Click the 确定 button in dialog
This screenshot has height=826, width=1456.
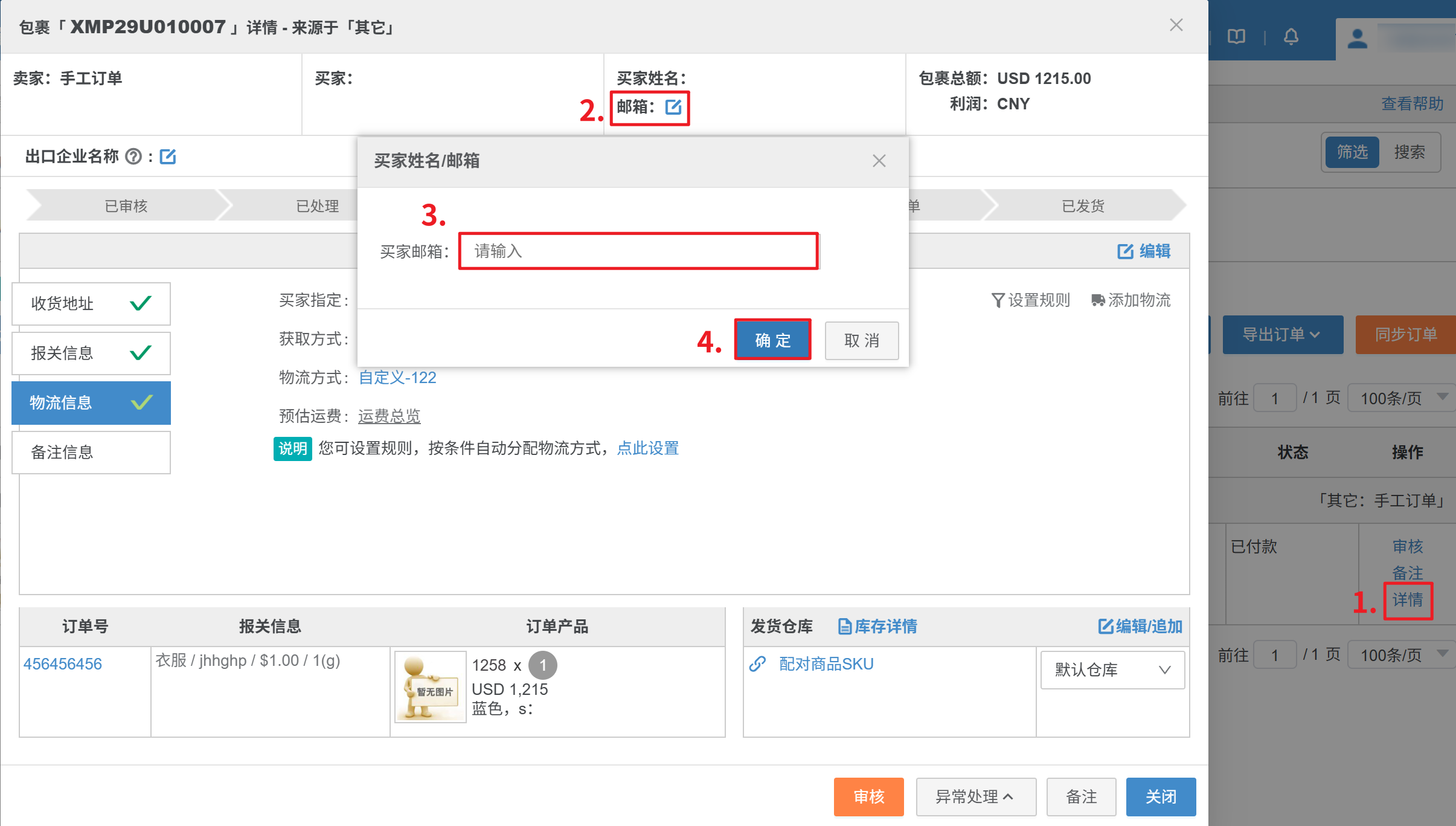pyautogui.click(x=772, y=340)
